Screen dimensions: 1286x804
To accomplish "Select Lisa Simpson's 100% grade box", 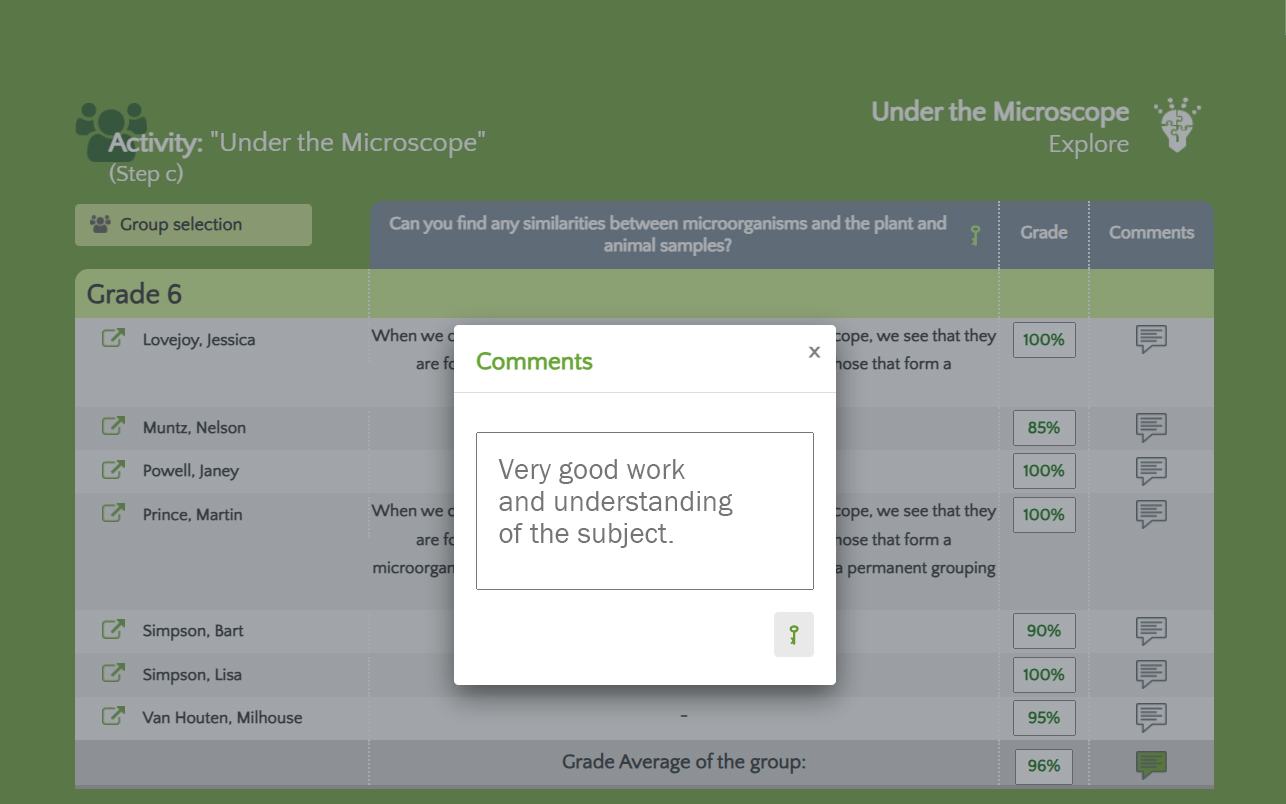I will pyautogui.click(x=1043, y=675).
